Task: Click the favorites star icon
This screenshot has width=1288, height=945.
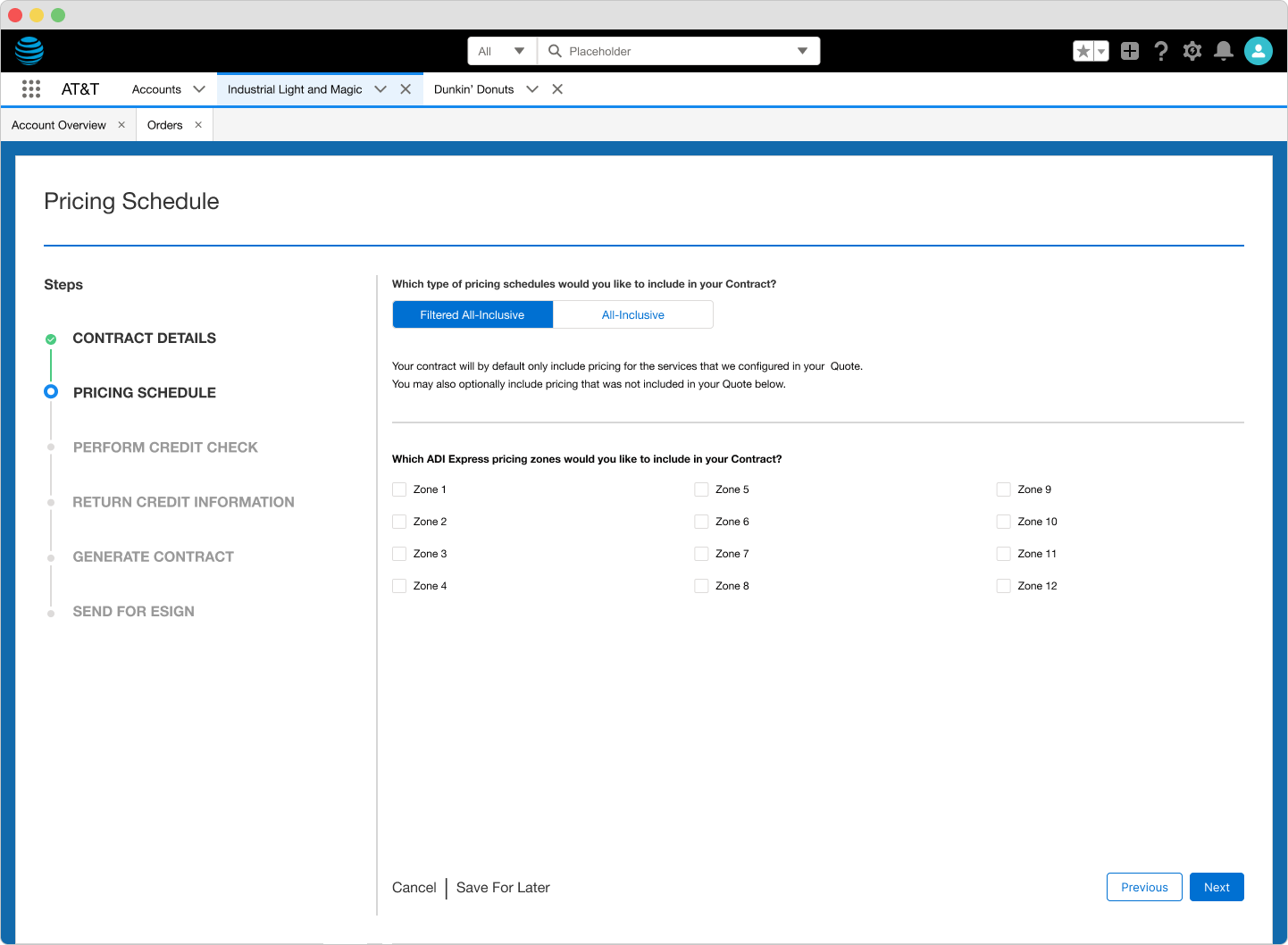Action: [1083, 51]
